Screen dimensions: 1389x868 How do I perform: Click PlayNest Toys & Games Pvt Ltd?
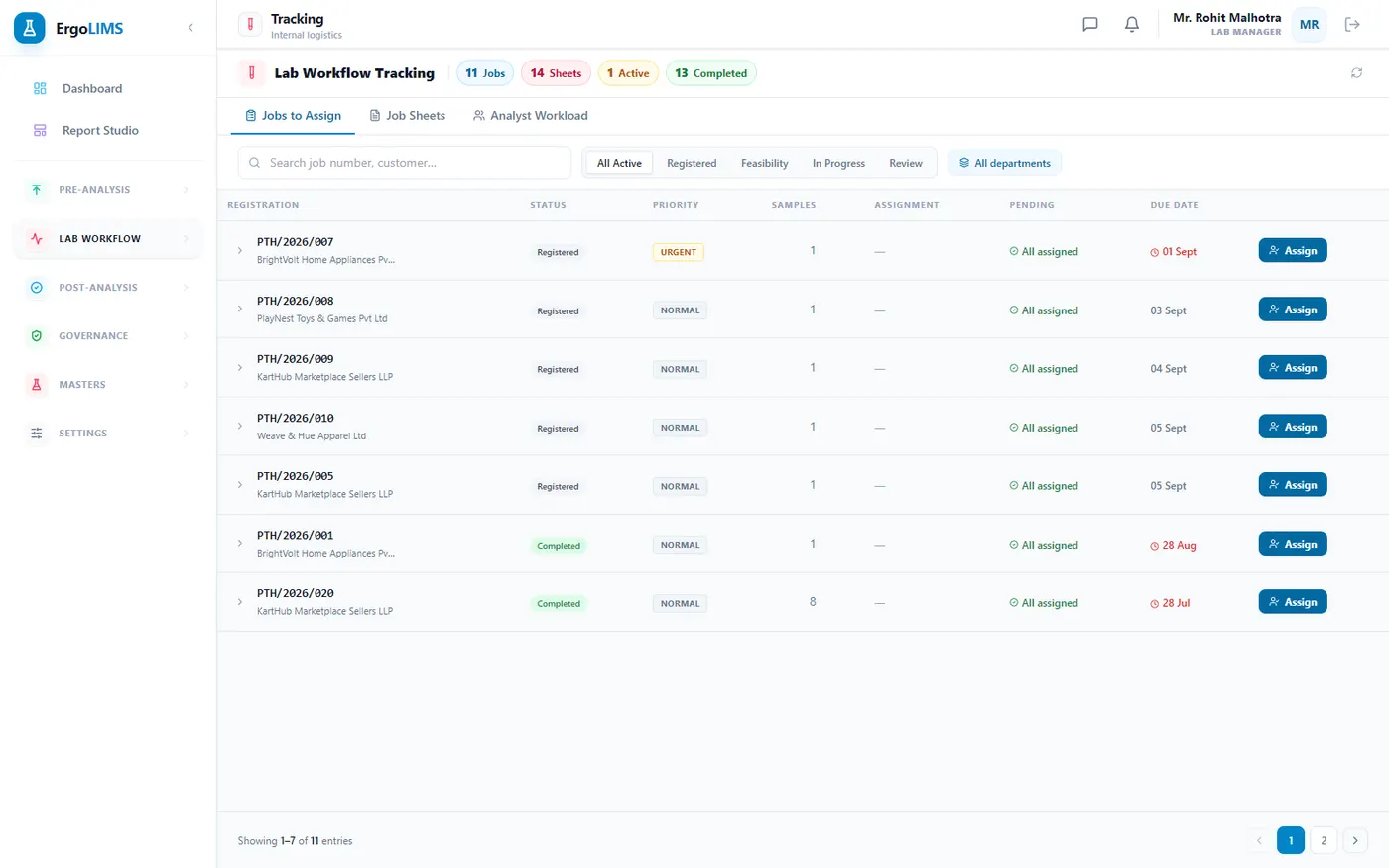point(322,318)
